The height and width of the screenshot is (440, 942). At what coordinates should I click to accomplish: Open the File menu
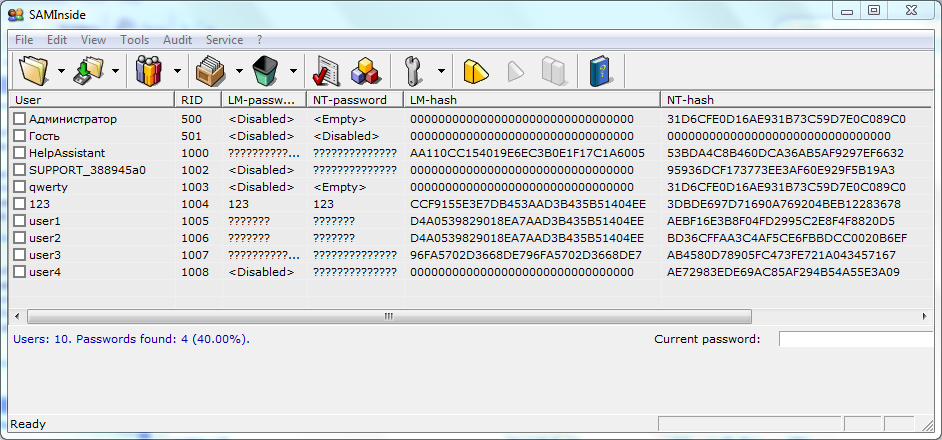(x=24, y=40)
